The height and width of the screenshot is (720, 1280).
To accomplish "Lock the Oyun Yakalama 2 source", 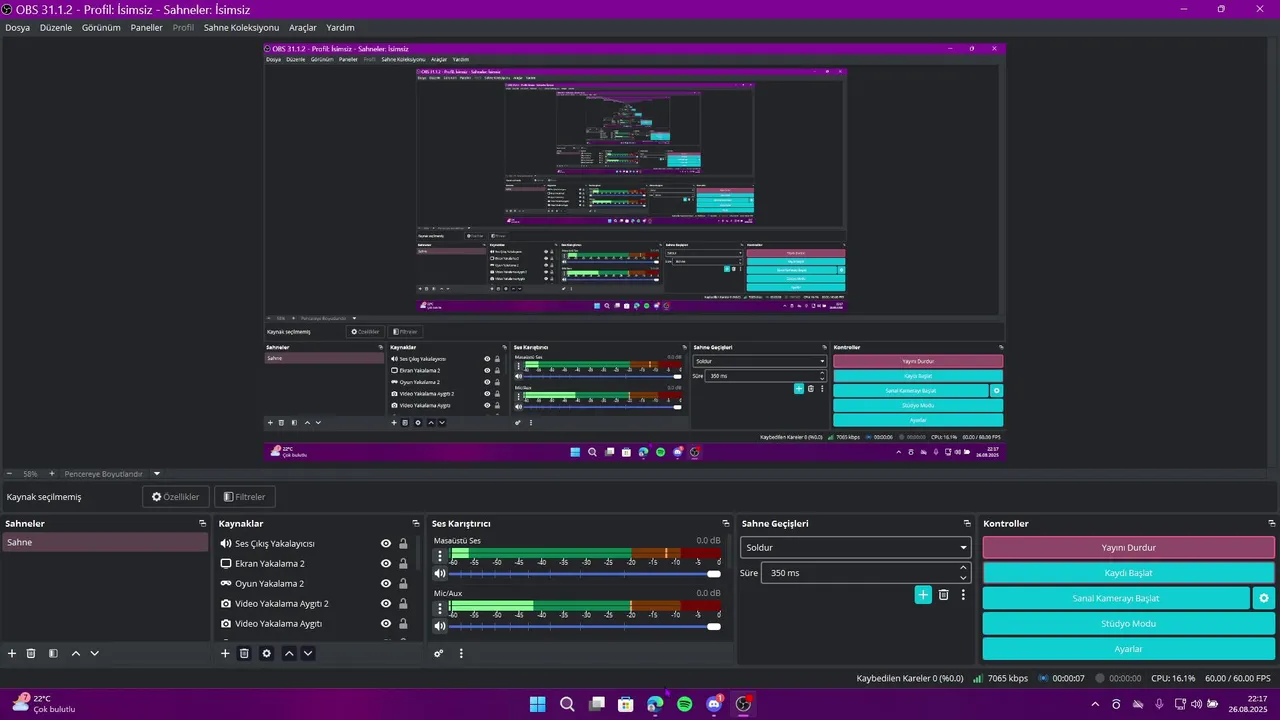I will [403, 584].
